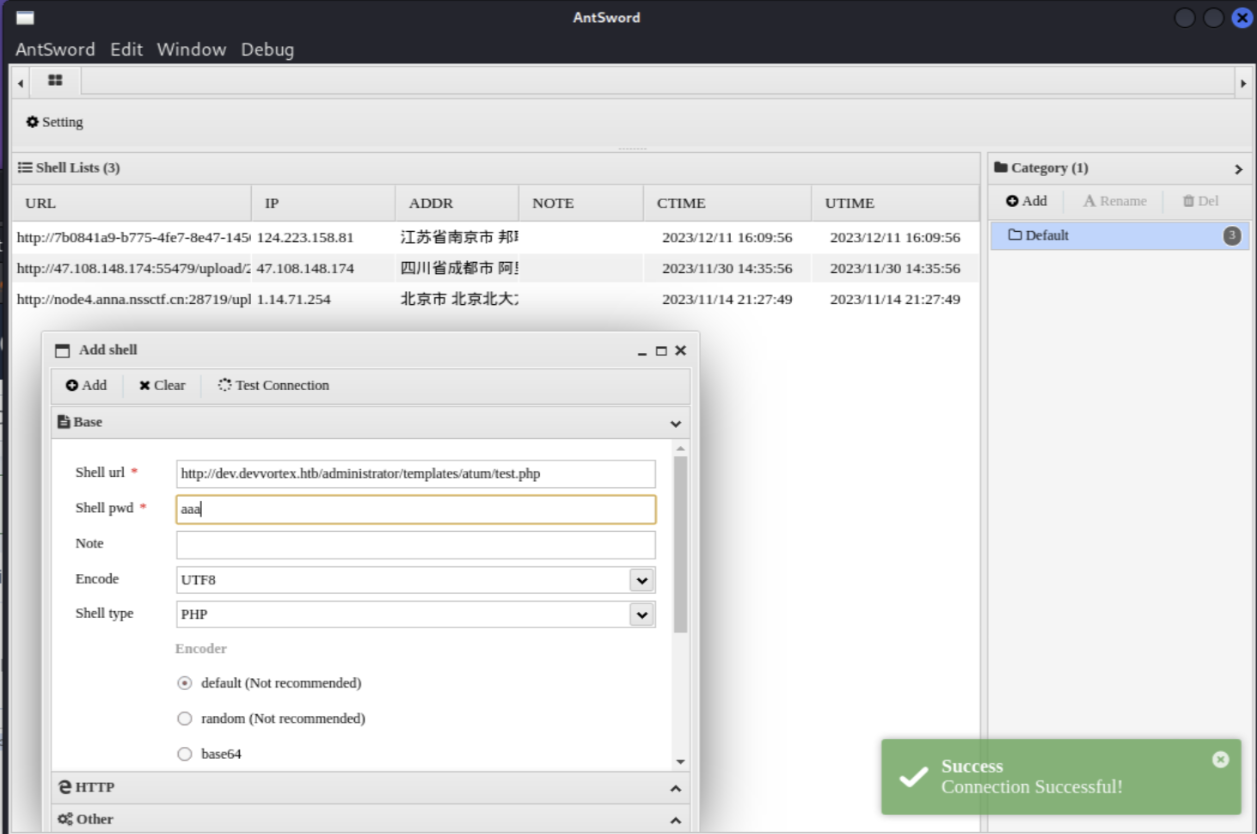This screenshot has height=834, width=1257.
Task: Open the Shell type PHP dropdown
Action: [x=642, y=615]
